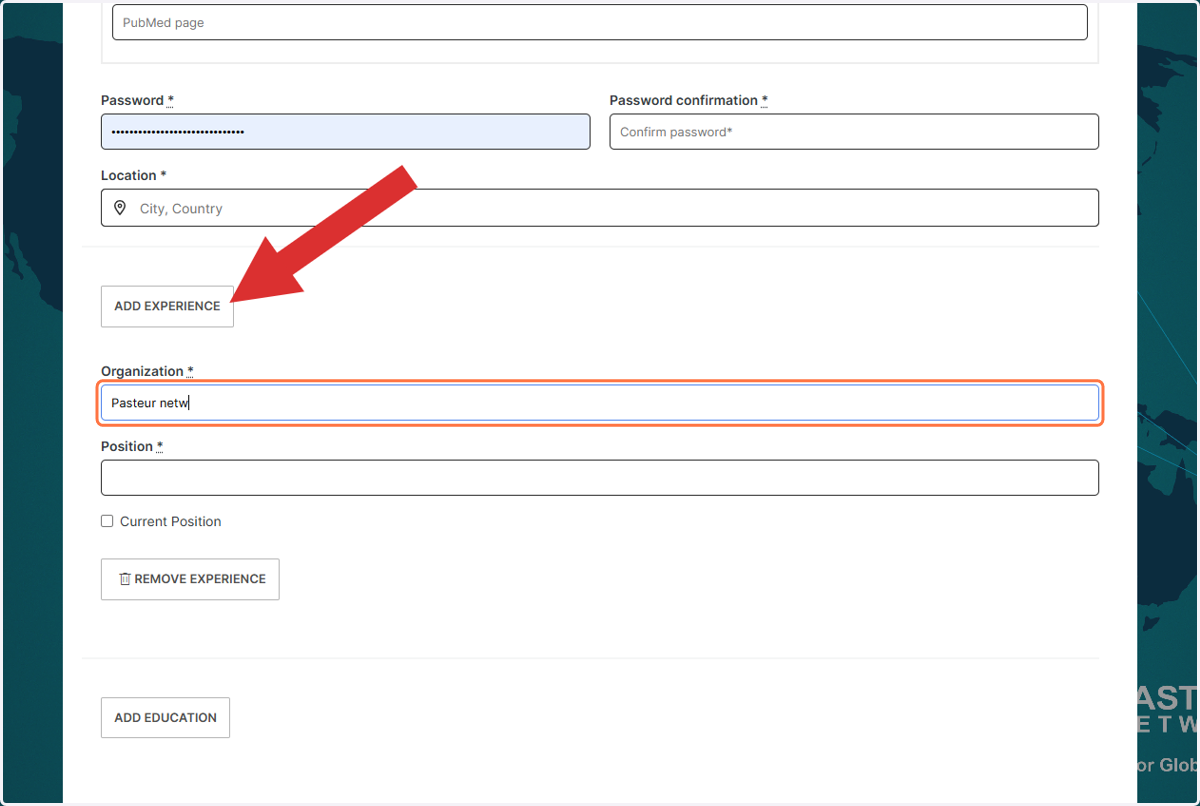Click the Position label above the empty field
Screen dimensions: 1200x806
pyautogui.click(x=131, y=446)
